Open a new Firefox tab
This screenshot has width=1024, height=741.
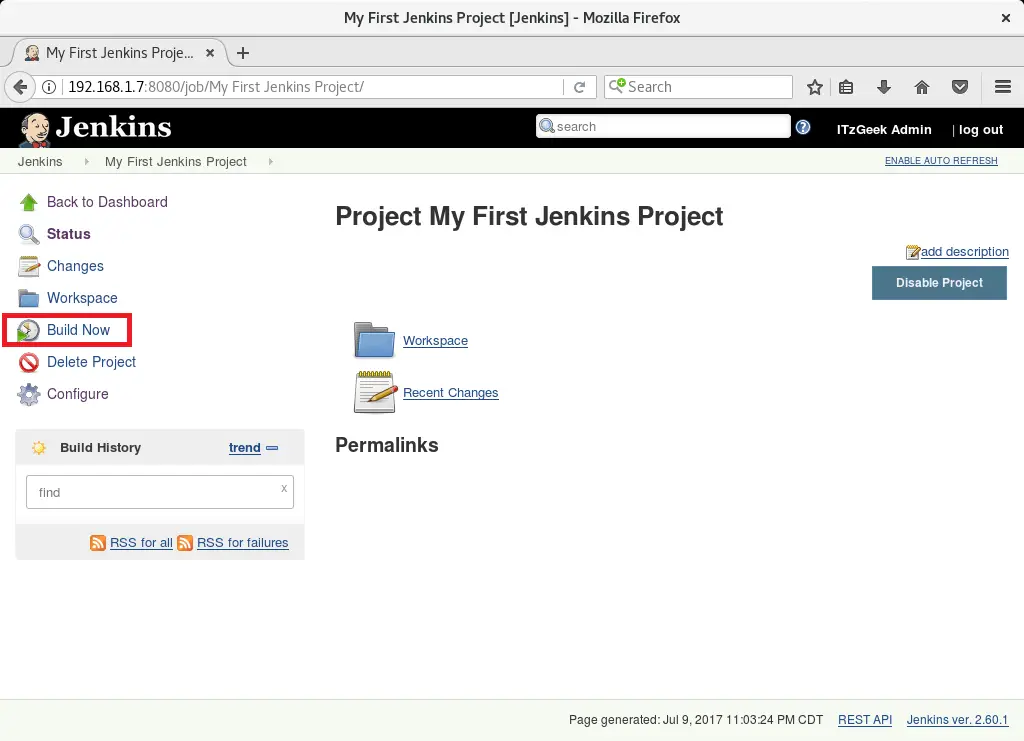coord(243,53)
